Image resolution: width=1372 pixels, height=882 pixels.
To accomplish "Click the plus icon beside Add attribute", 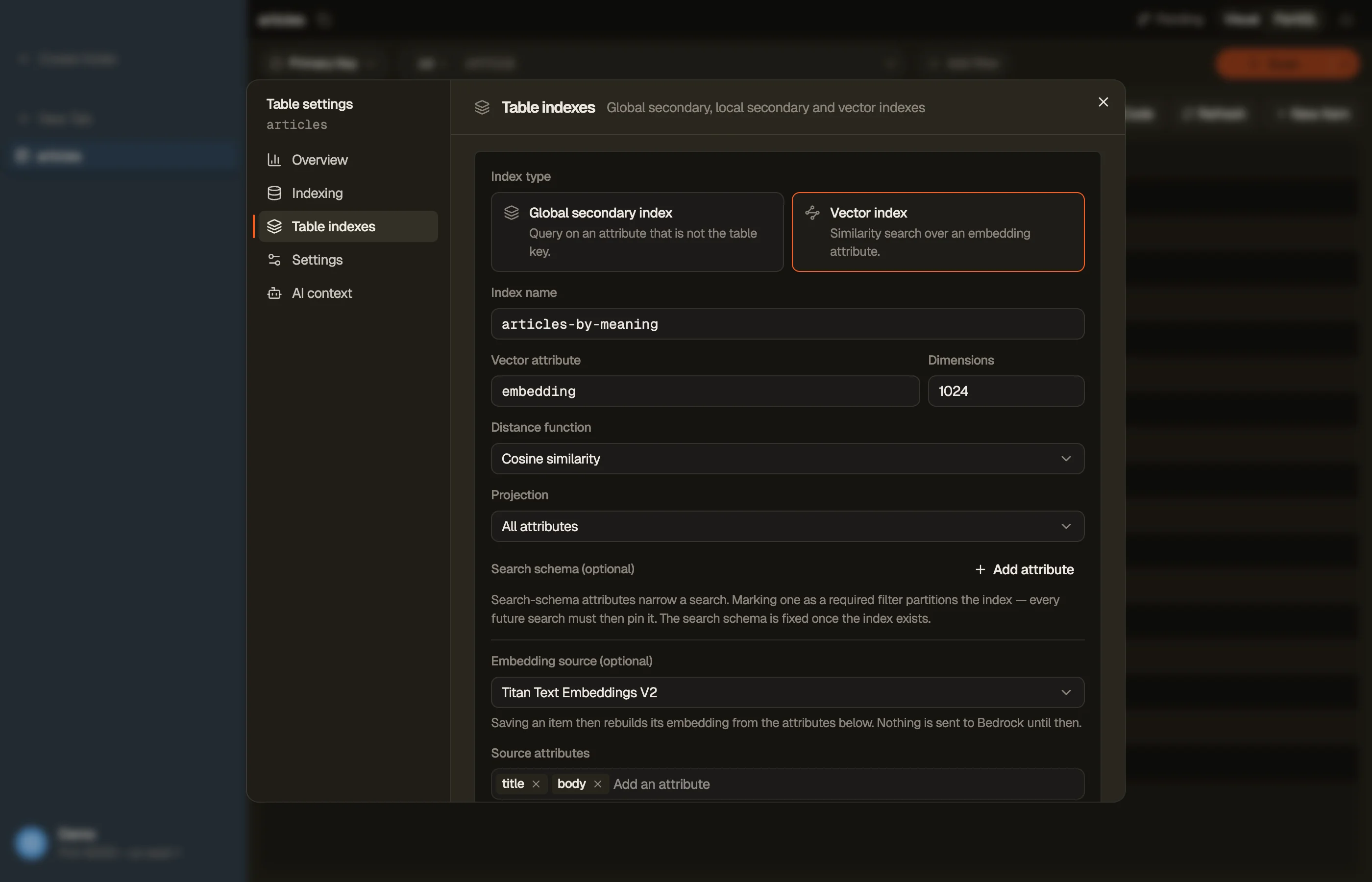I will (x=980, y=569).
